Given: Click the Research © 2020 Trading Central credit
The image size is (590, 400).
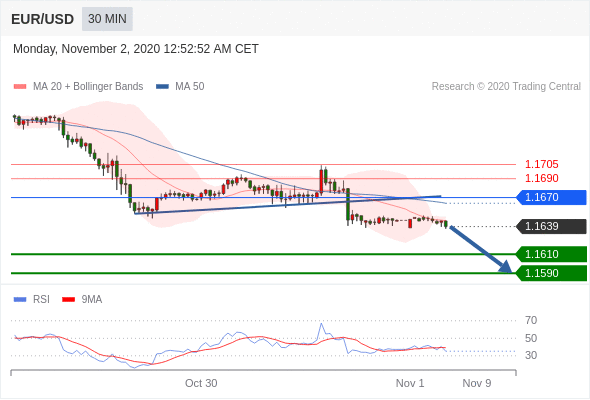Looking at the screenshot, I should (506, 87).
